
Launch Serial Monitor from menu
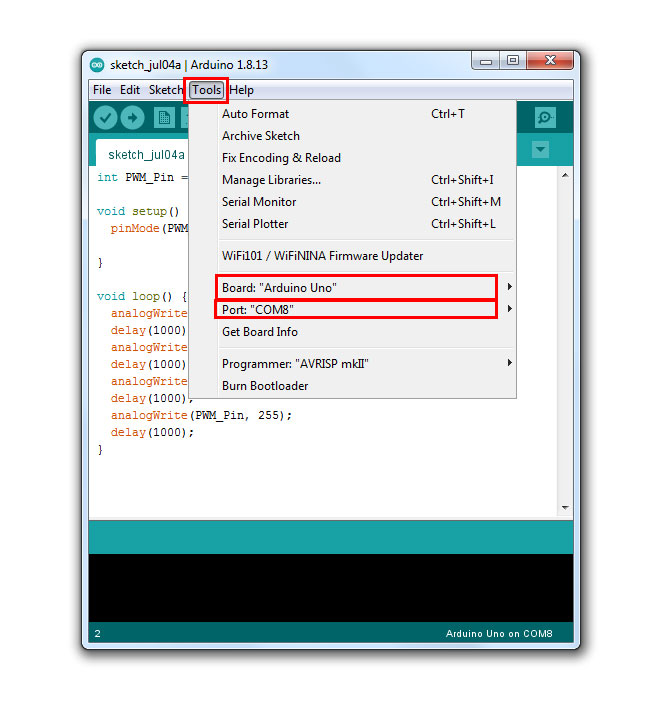[x=353, y=201]
